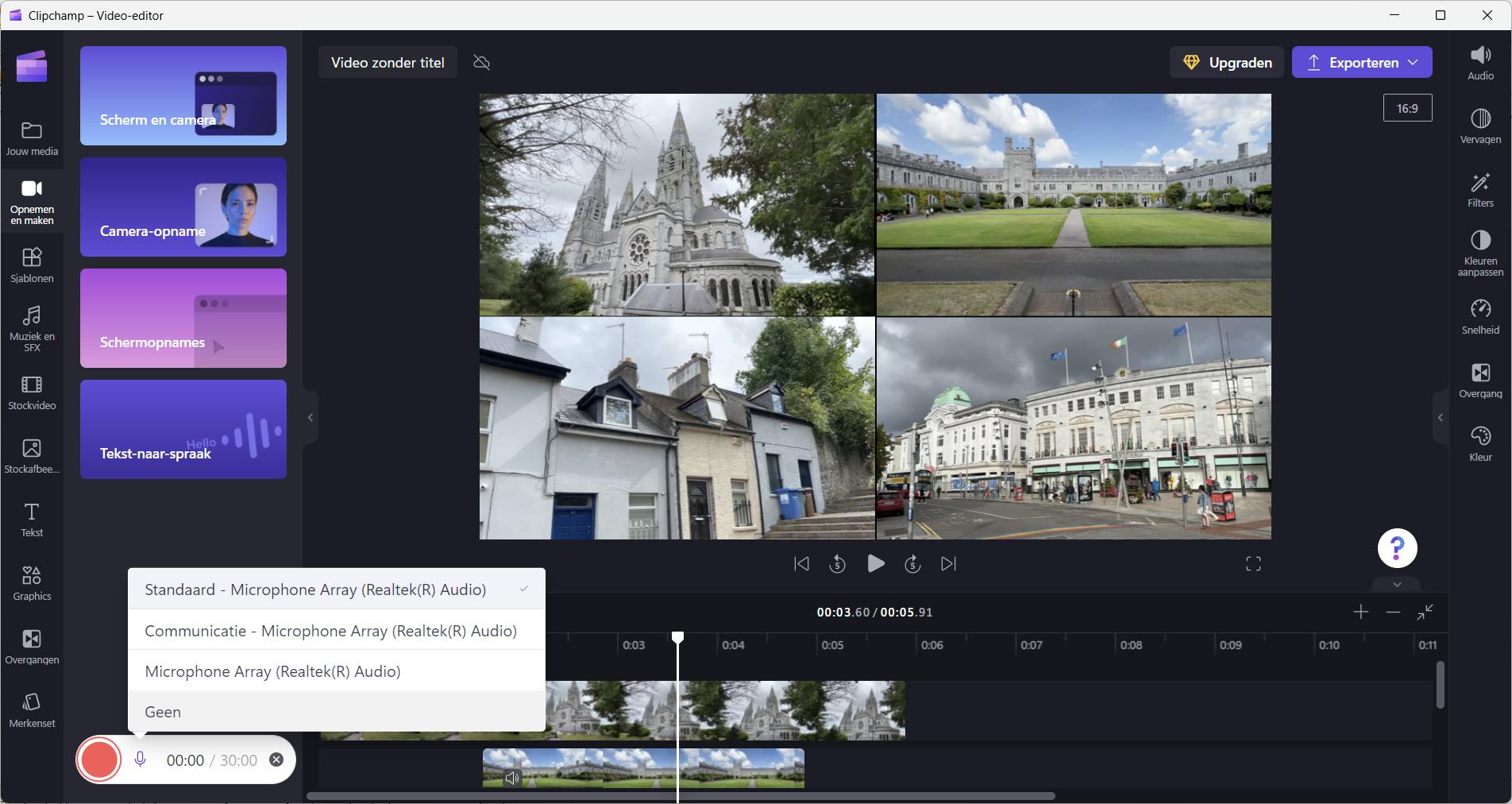Open the Stockafbeeldingen panel
The image size is (1512, 804).
(x=32, y=456)
